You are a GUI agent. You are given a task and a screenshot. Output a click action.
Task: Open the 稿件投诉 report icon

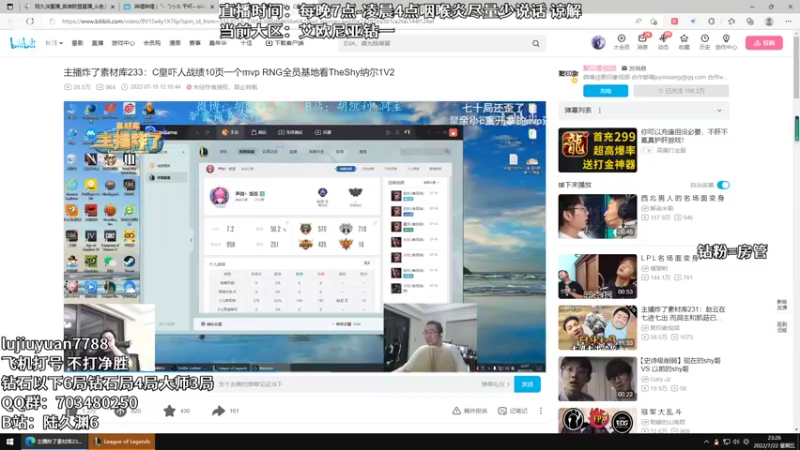pos(469,411)
